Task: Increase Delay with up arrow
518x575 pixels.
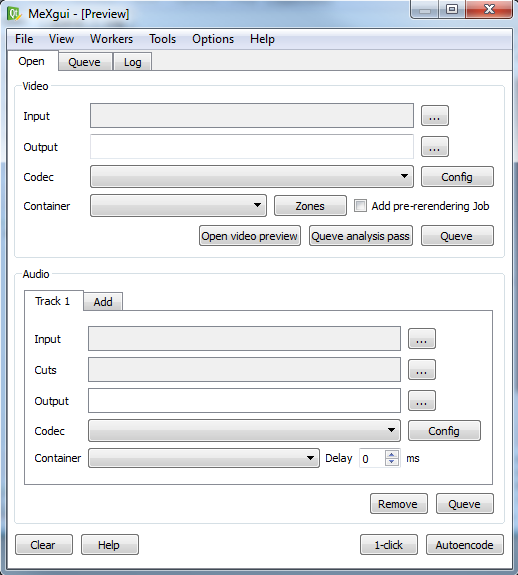Action: 392,454
